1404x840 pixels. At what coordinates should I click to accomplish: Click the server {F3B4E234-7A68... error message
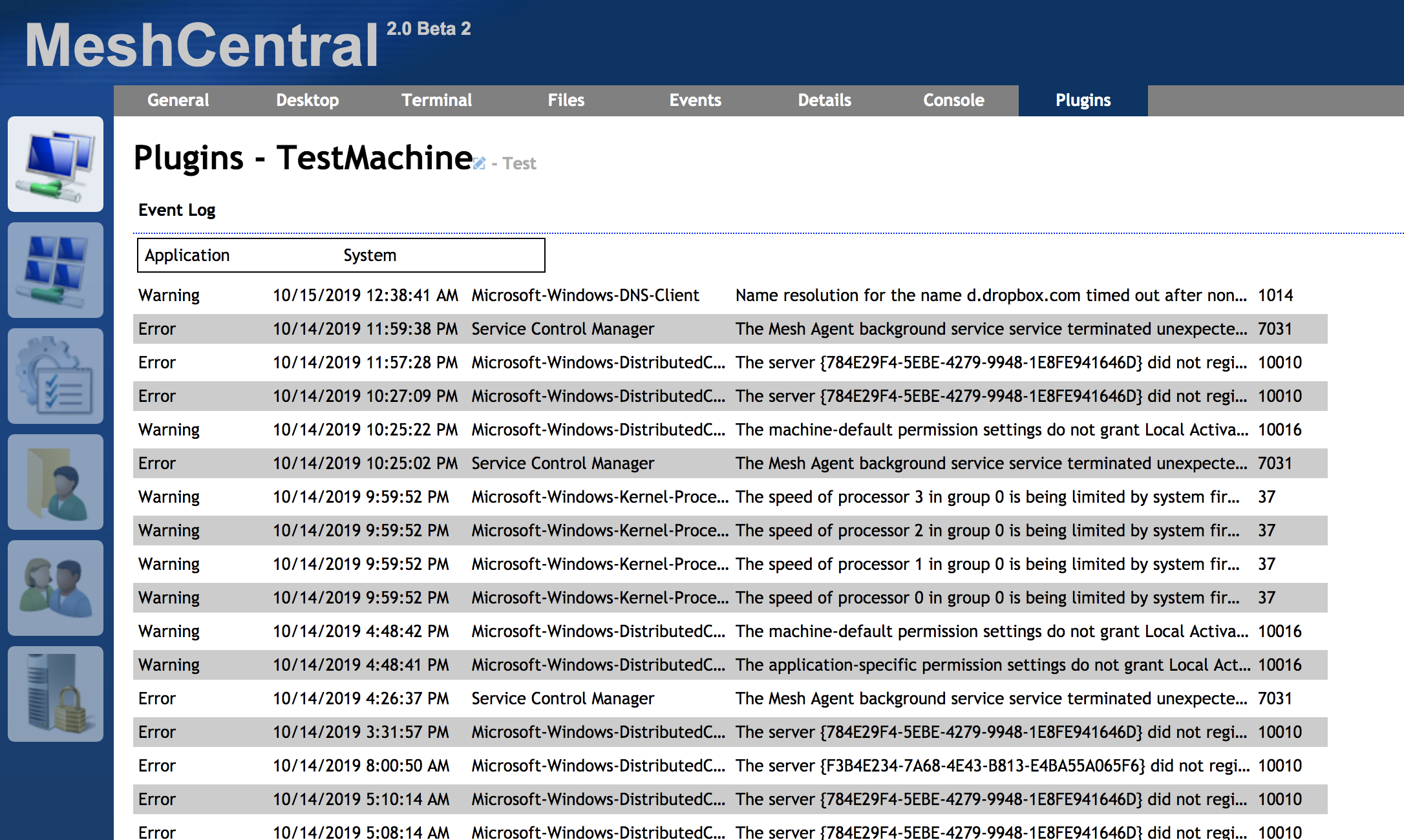click(993, 766)
